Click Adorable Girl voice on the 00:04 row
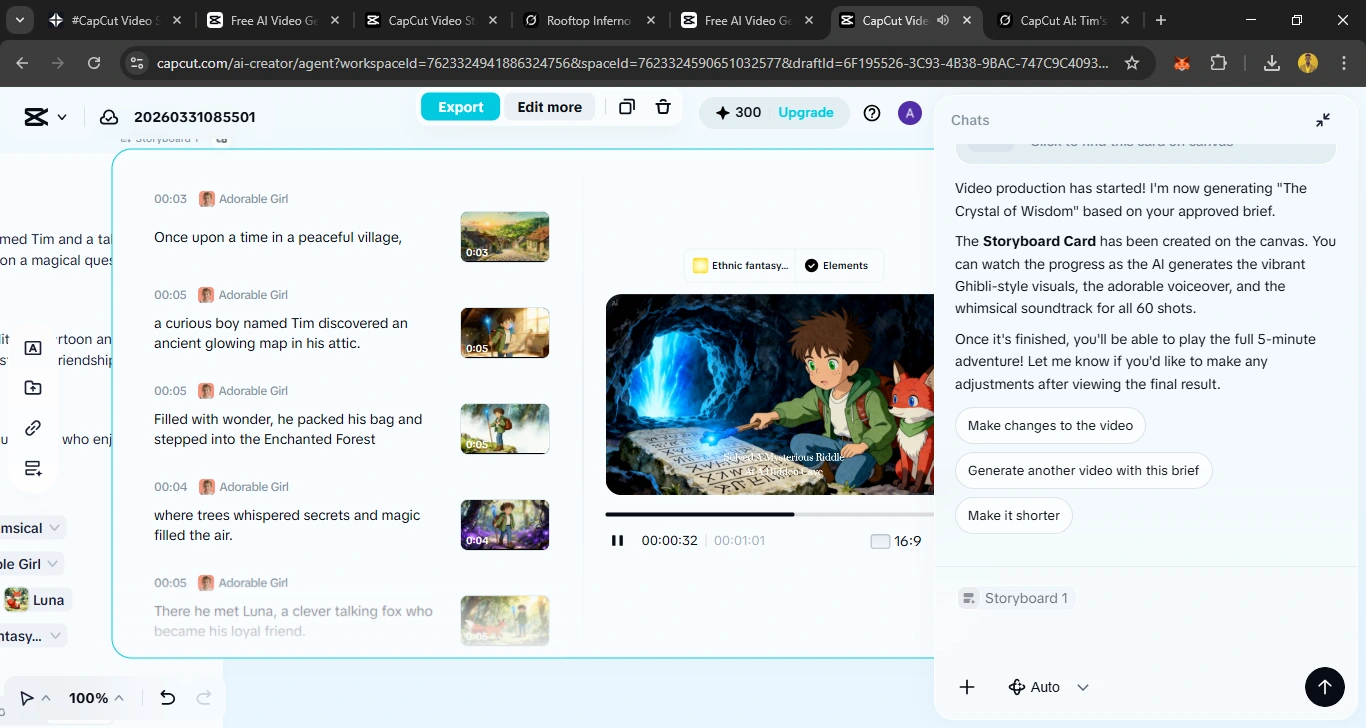 [243, 487]
